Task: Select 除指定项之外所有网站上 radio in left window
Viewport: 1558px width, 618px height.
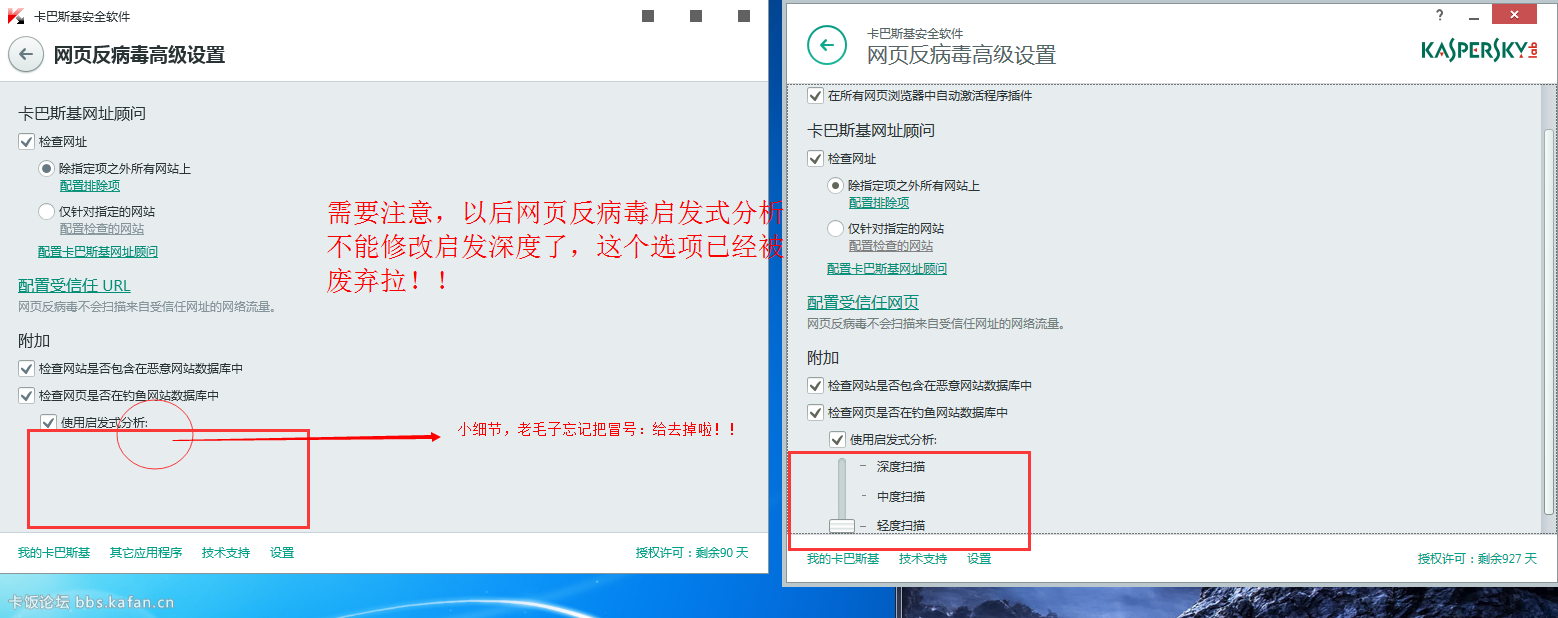Action: (x=46, y=169)
